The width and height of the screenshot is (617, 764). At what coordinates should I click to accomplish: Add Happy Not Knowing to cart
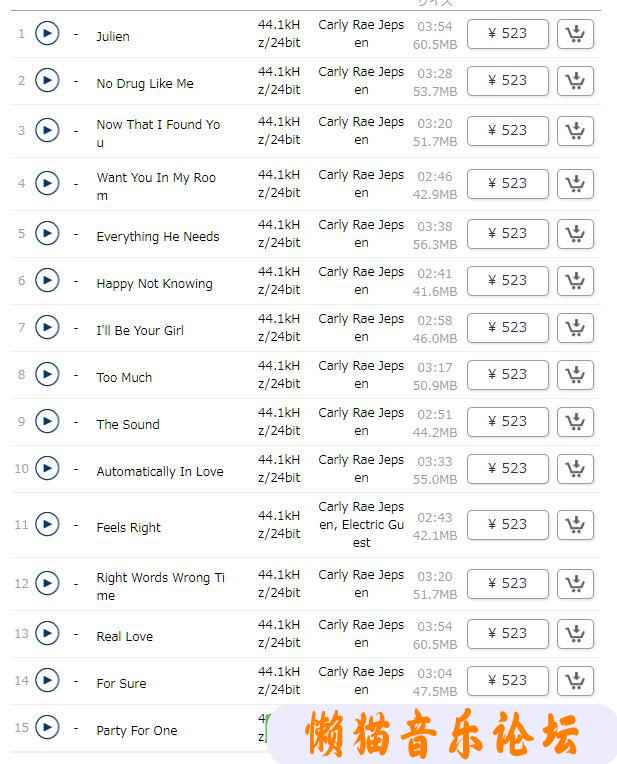pyautogui.click(x=575, y=281)
